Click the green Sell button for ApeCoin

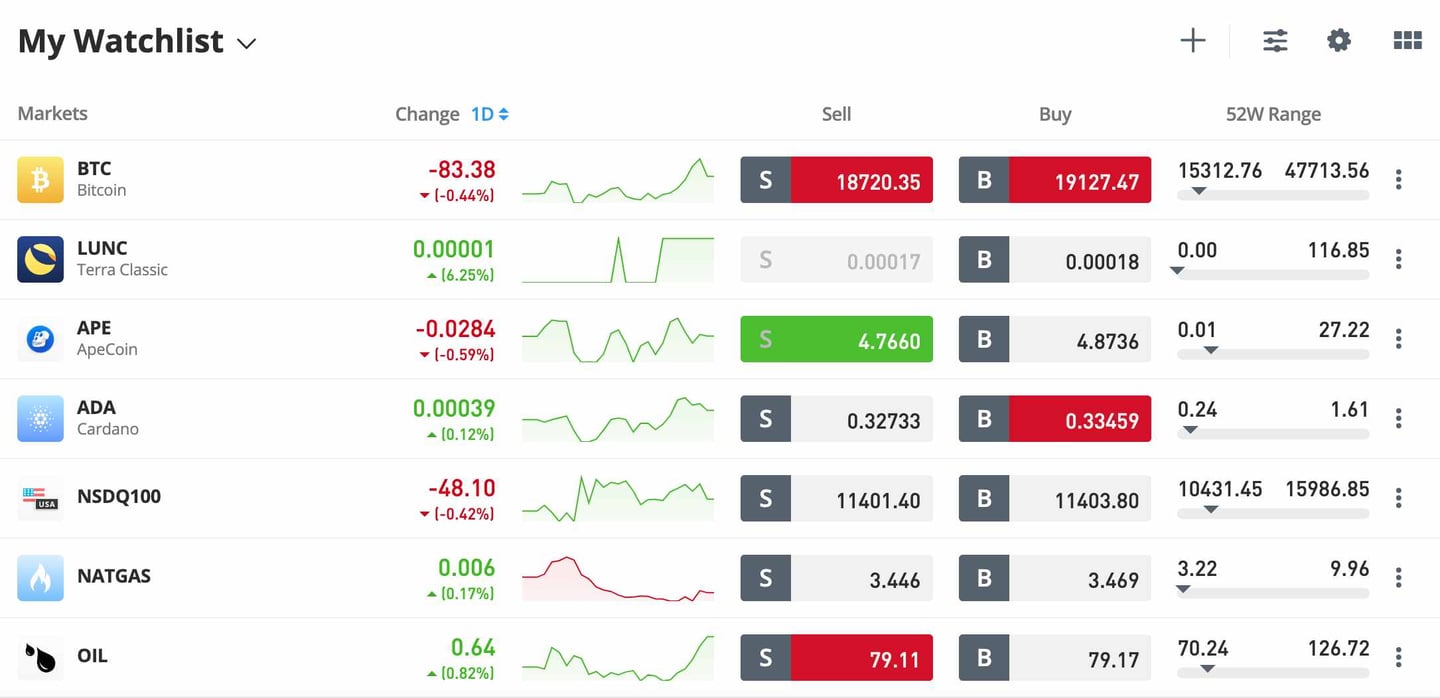coord(836,339)
